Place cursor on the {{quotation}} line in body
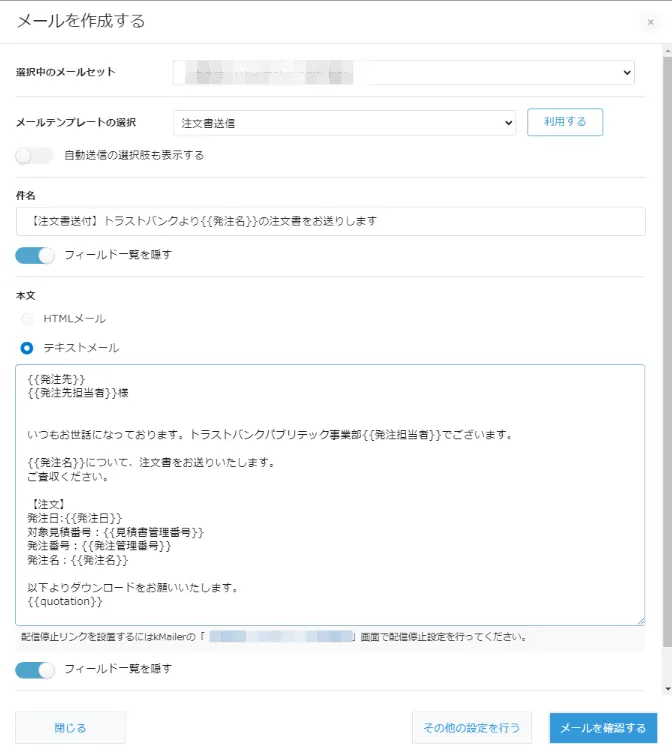Screen dimensions: 672x750 coord(66,602)
